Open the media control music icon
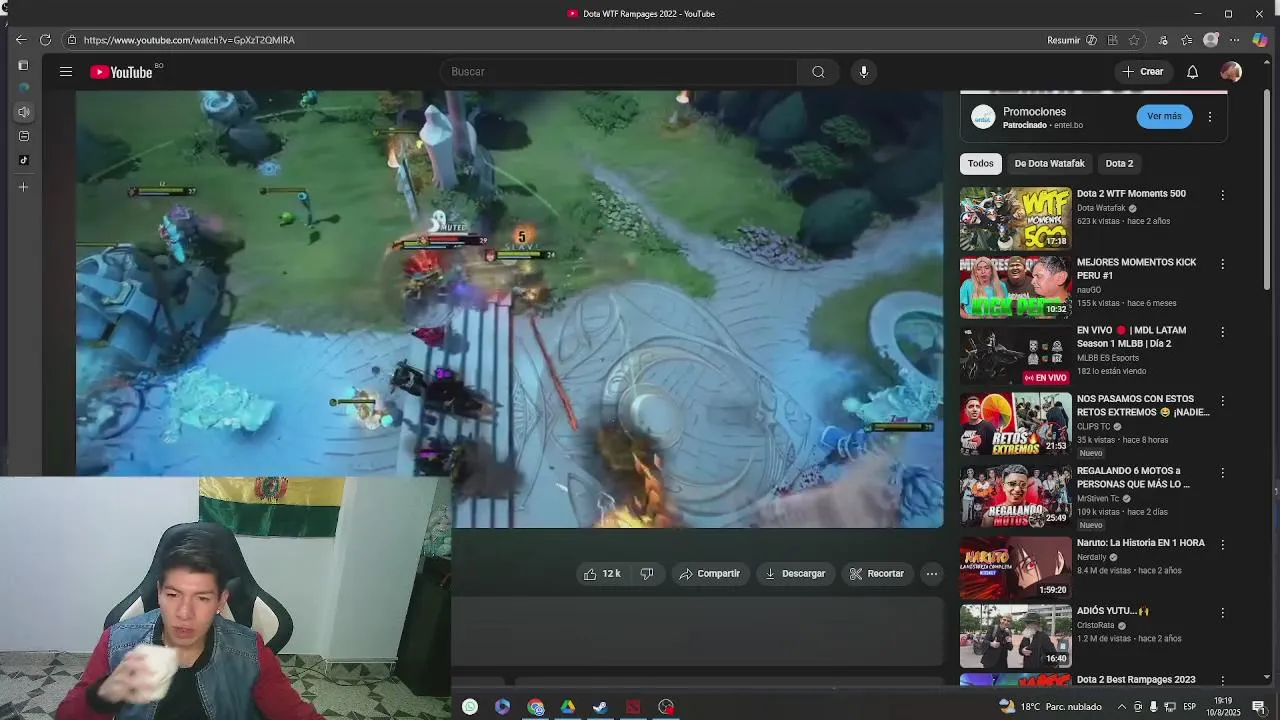1280x720 pixels. point(1163,40)
